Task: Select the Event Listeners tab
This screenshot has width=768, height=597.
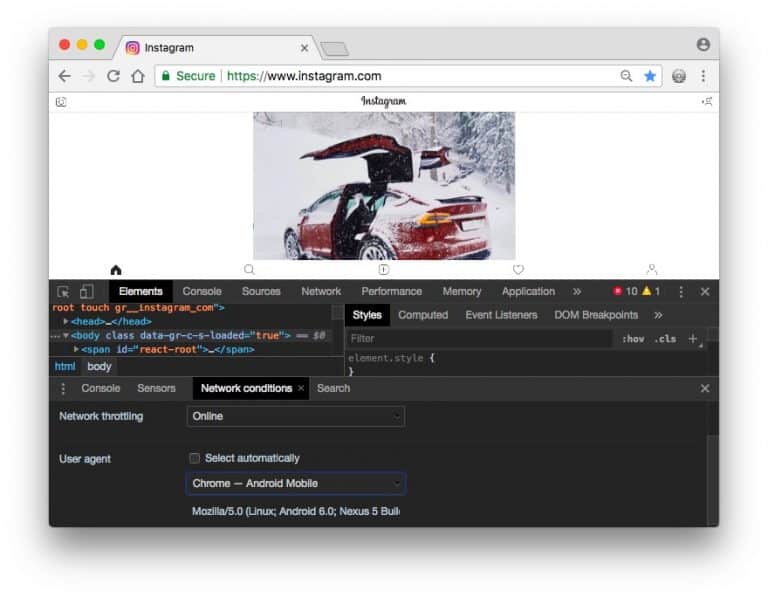Action: click(501, 315)
